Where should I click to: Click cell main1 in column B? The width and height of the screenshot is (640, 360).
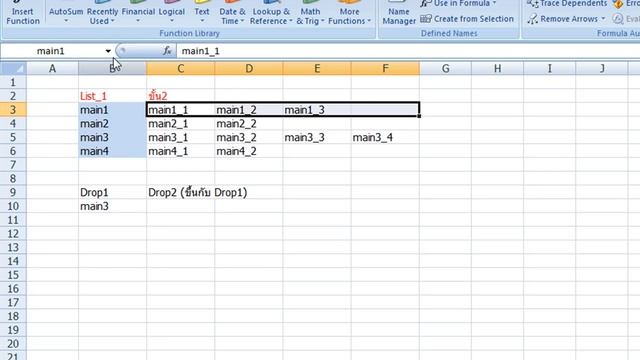tap(112, 109)
